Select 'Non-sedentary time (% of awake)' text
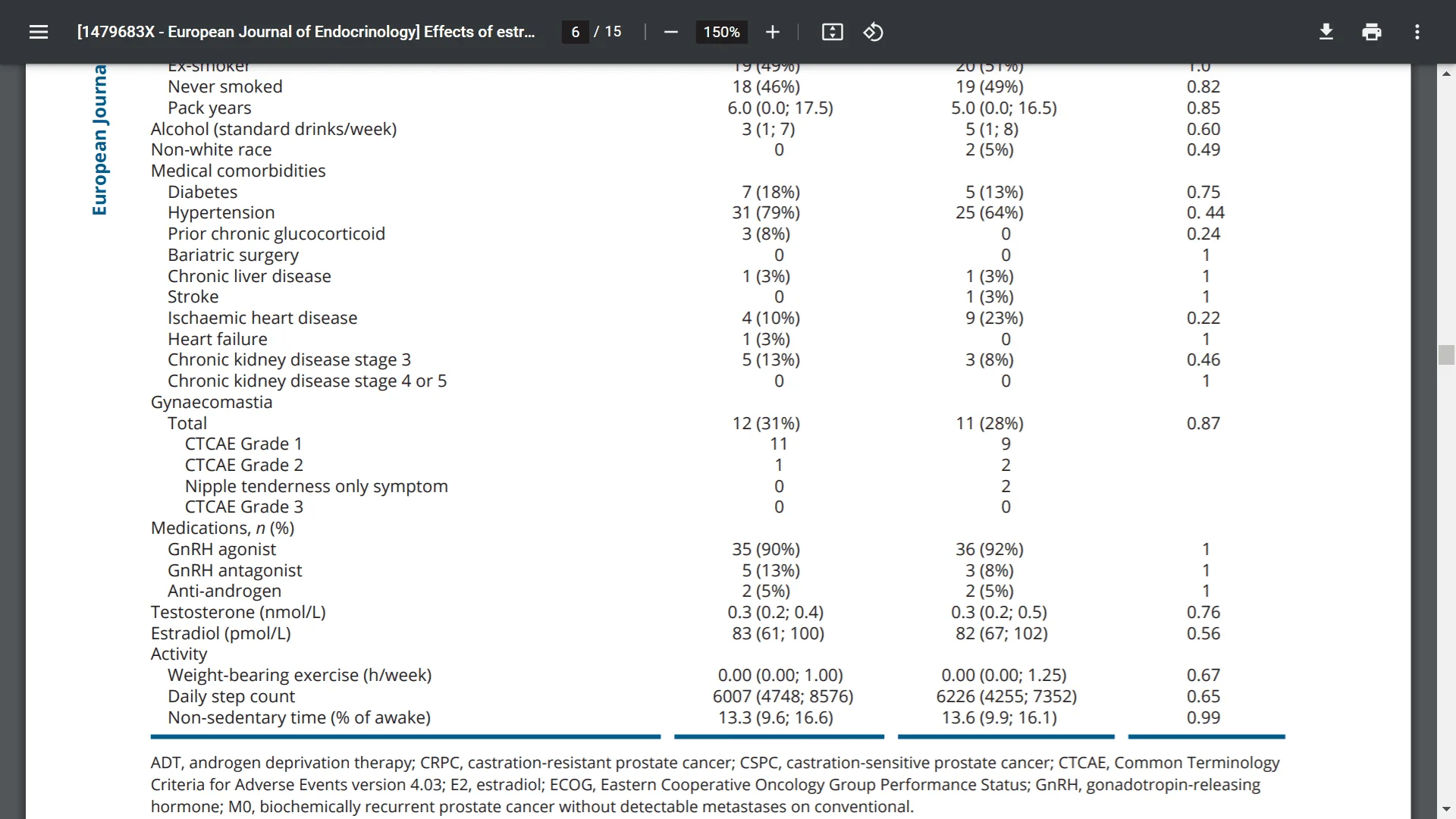Image resolution: width=1456 pixels, height=819 pixels. pos(299,717)
